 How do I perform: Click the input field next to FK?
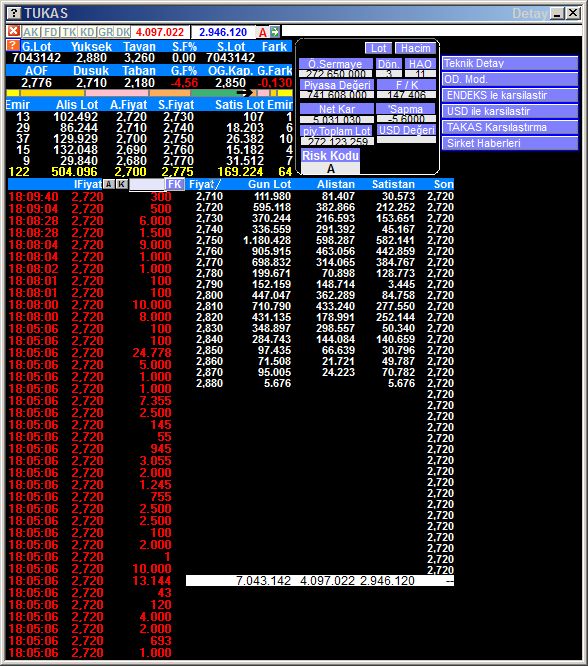click(147, 184)
